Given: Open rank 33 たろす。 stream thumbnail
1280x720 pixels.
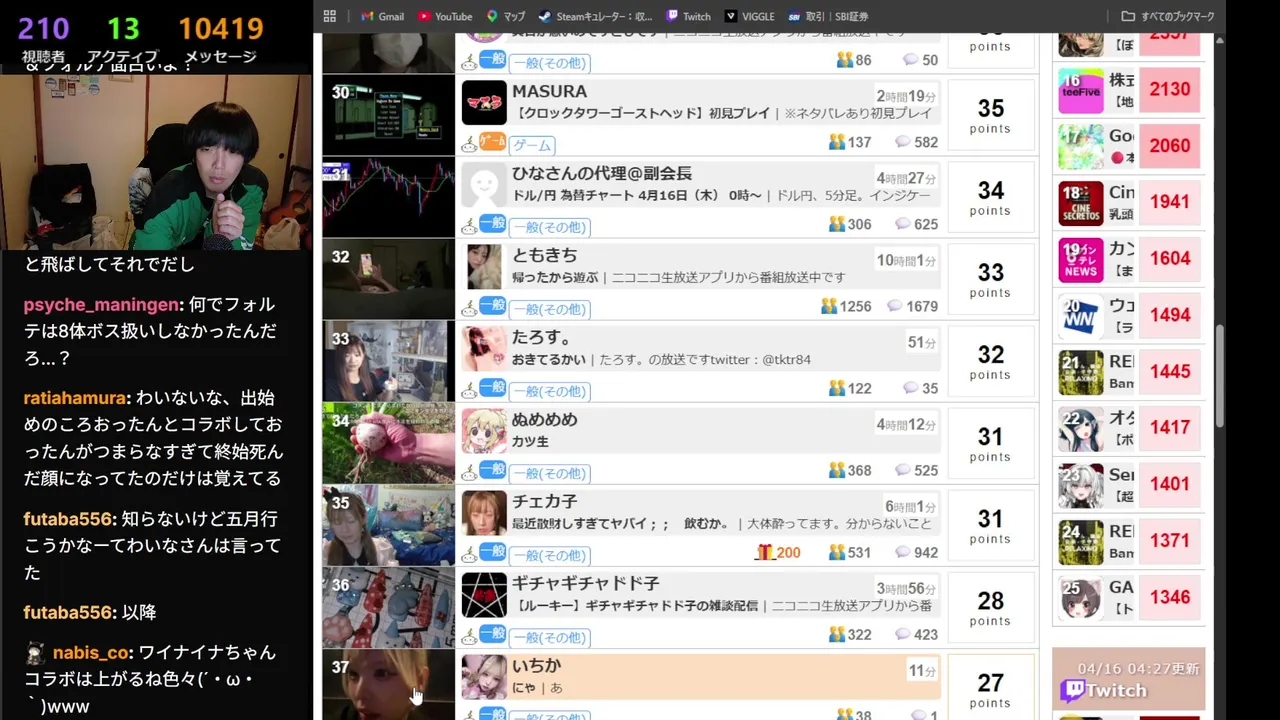Looking at the screenshot, I should click(388, 361).
